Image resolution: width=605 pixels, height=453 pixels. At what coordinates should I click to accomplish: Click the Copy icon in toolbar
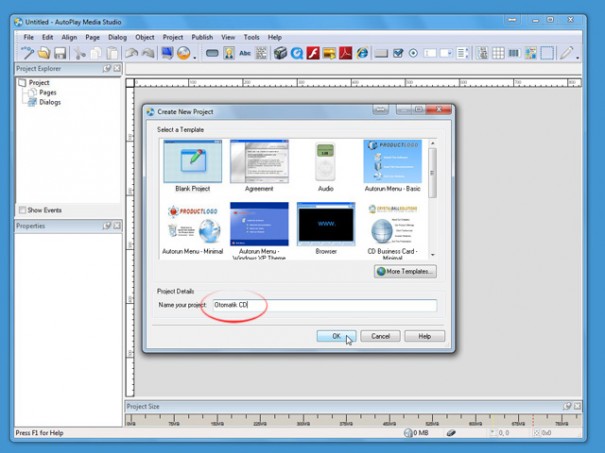[96, 53]
